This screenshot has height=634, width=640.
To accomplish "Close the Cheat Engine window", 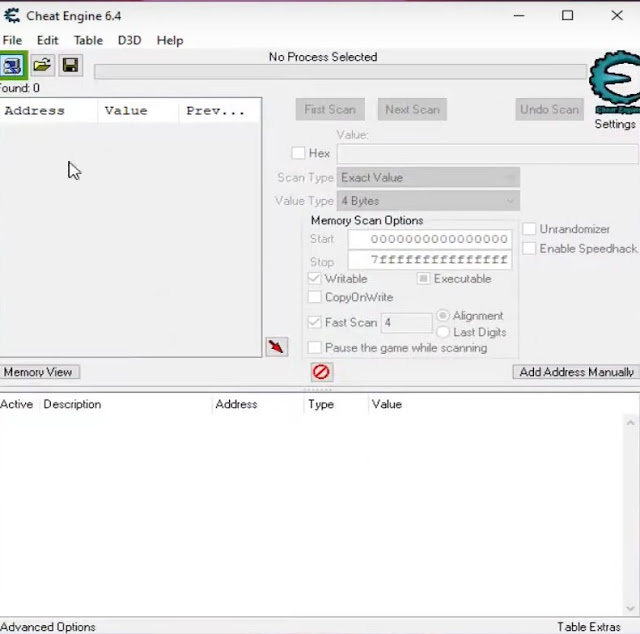I will coord(617,16).
